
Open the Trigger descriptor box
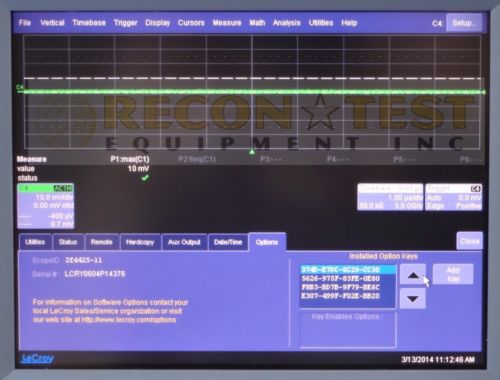tap(454, 197)
